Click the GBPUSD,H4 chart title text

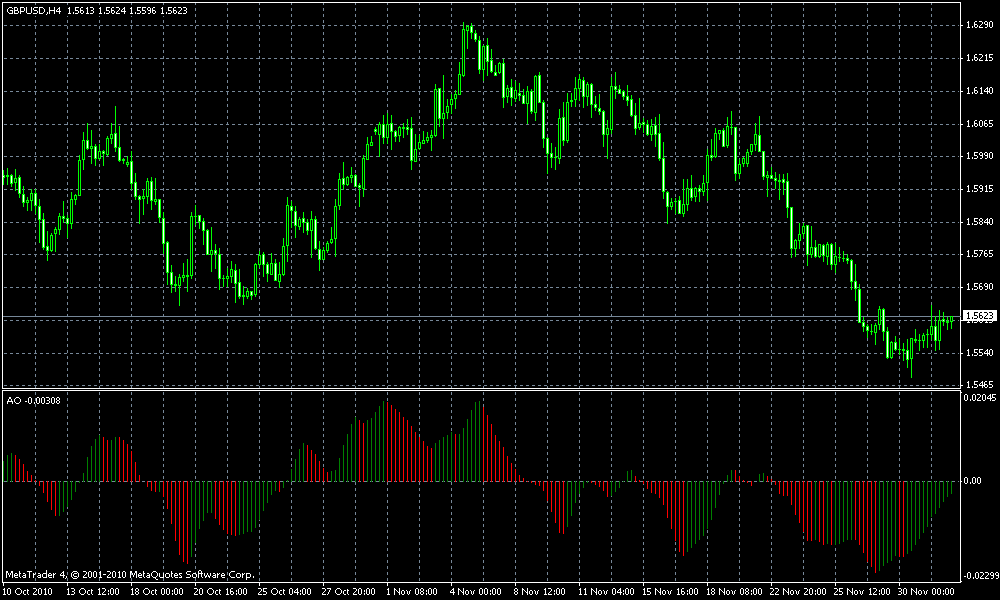[x=34, y=11]
